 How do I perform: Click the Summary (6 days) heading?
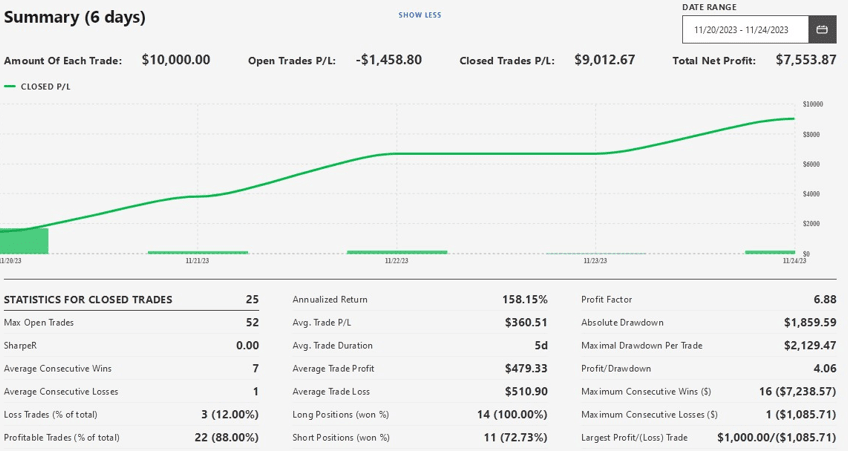75,17
